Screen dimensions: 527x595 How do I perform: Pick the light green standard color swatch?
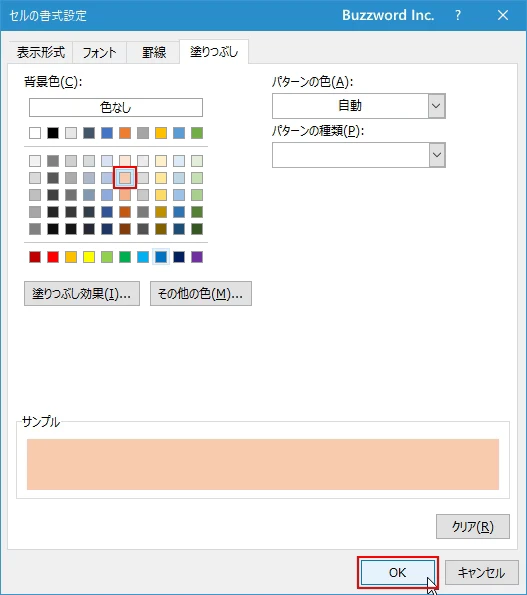coord(107,257)
